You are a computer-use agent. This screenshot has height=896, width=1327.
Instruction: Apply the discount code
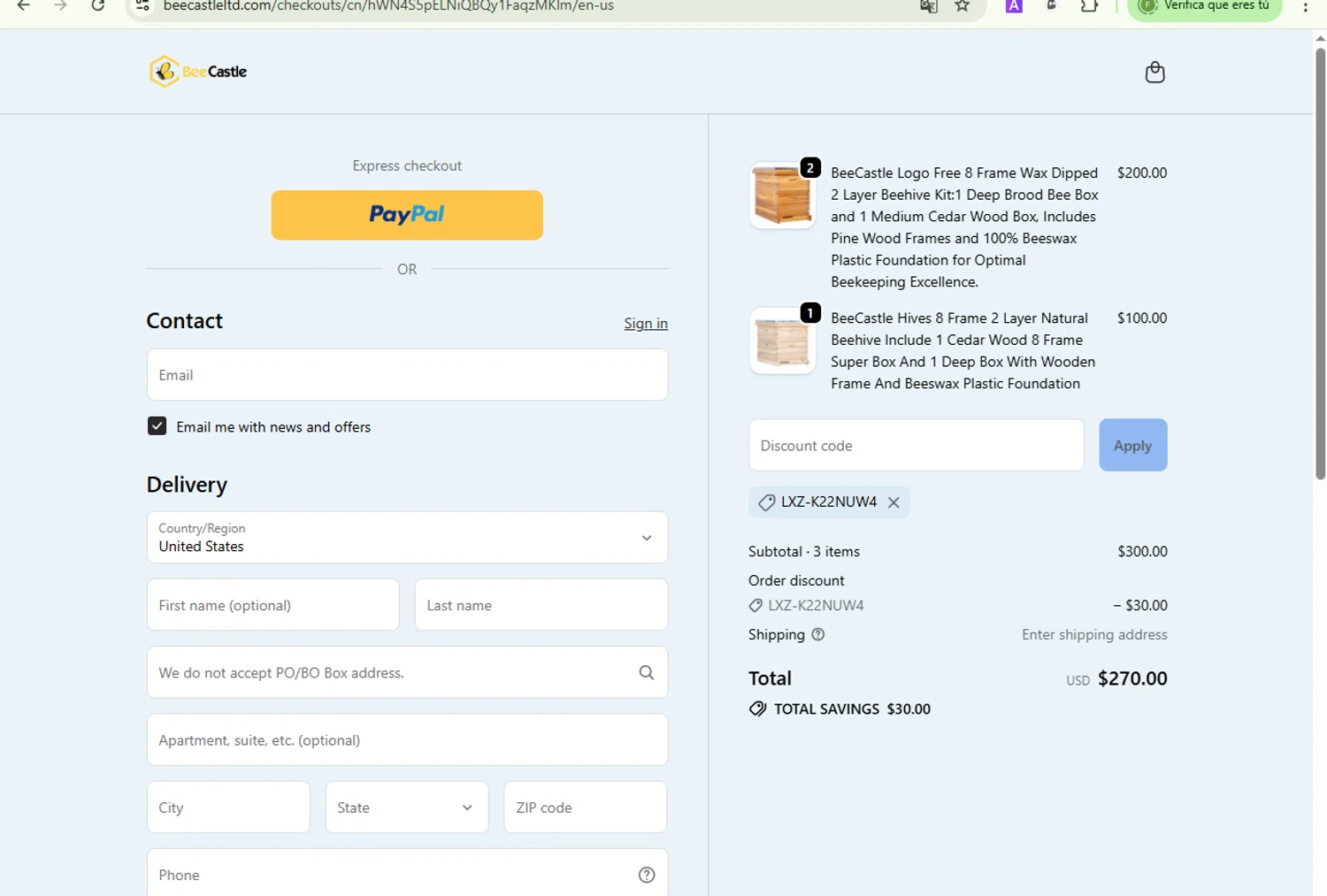(x=1133, y=445)
